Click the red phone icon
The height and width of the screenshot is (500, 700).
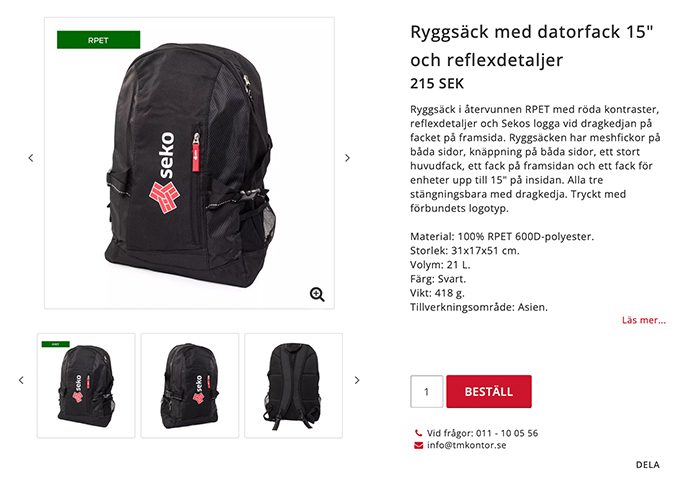[418, 433]
